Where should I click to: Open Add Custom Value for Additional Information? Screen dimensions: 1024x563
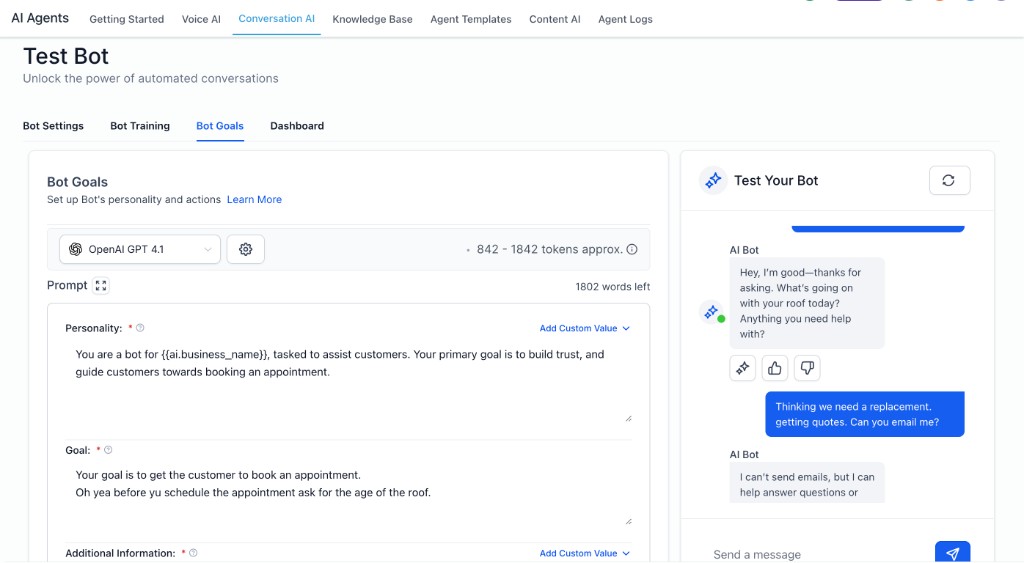point(584,553)
